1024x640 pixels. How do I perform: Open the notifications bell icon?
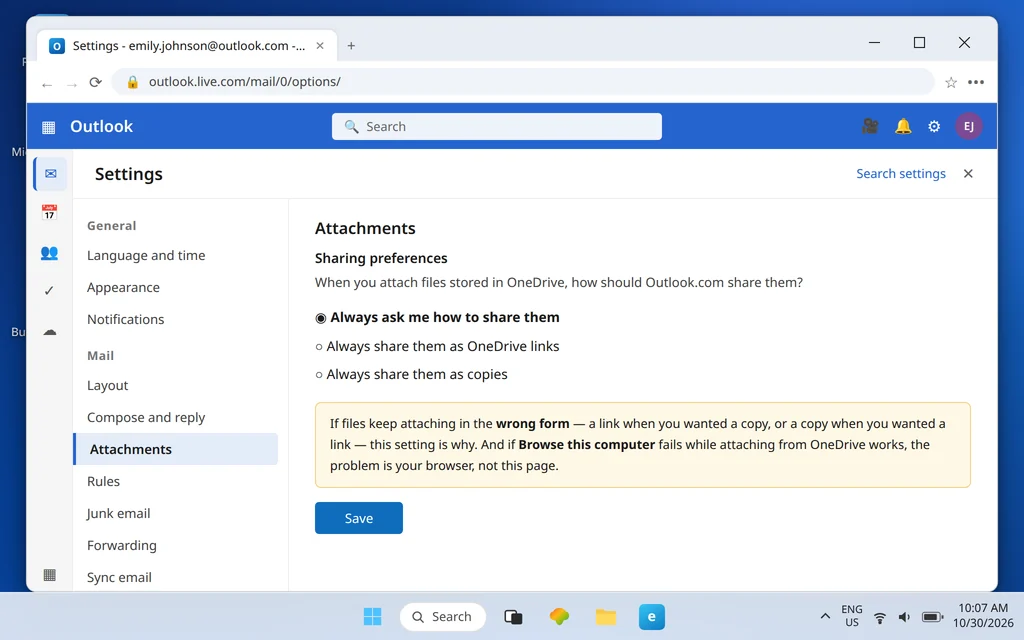point(903,126)
